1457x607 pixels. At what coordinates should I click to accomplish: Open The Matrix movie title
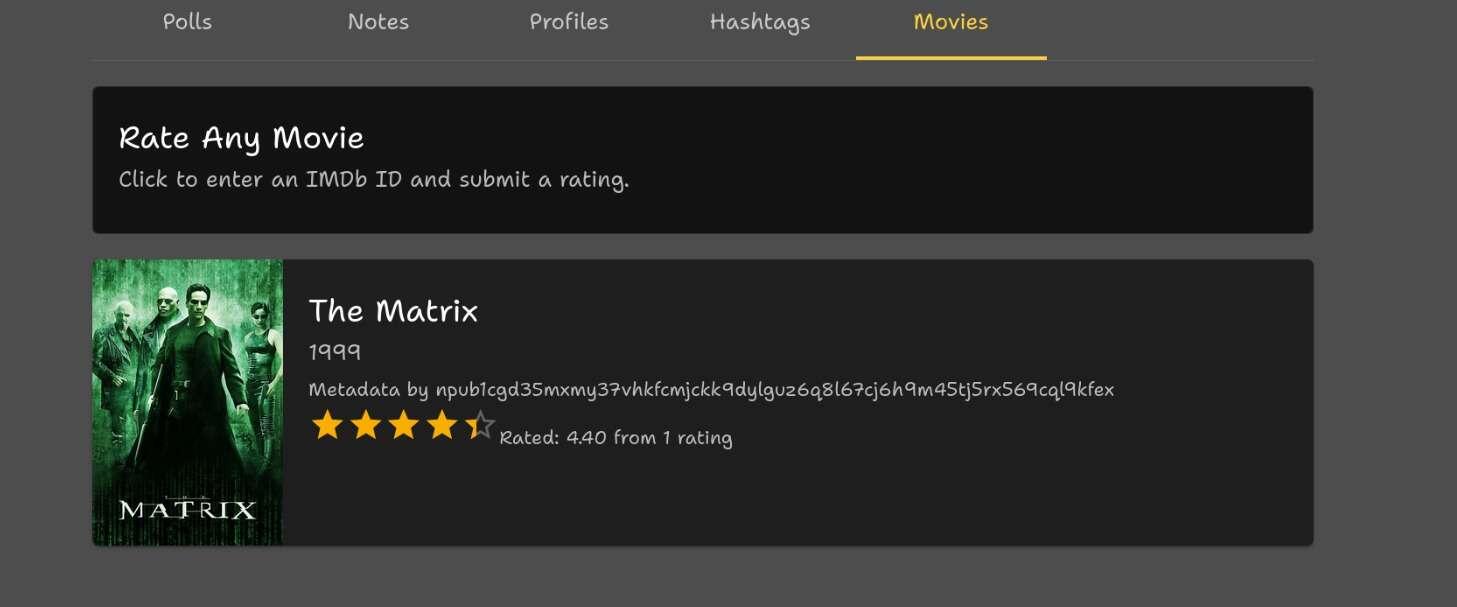[393, 311]
